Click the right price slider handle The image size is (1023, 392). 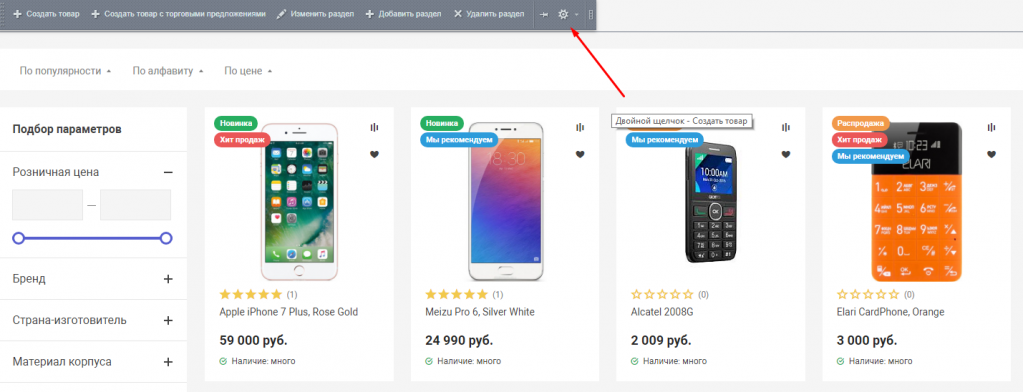[166, 238]
